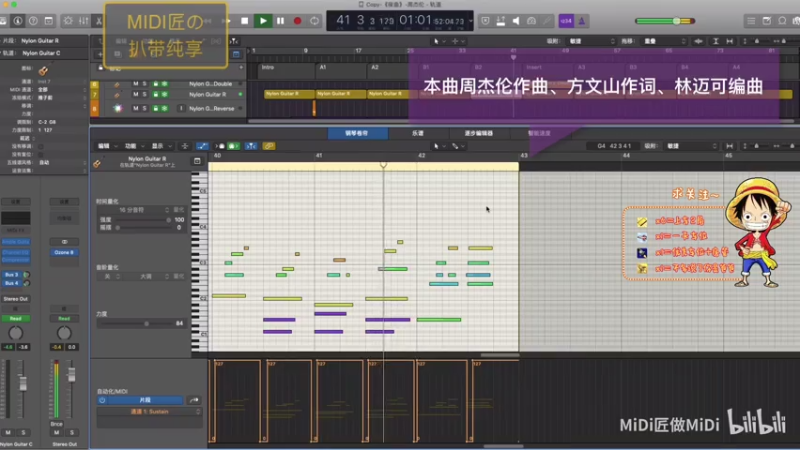The width and height of the screenshot is (800, 450).
Task: Open the LCD display mode dropdown arrow
Action: click(470, 21)
